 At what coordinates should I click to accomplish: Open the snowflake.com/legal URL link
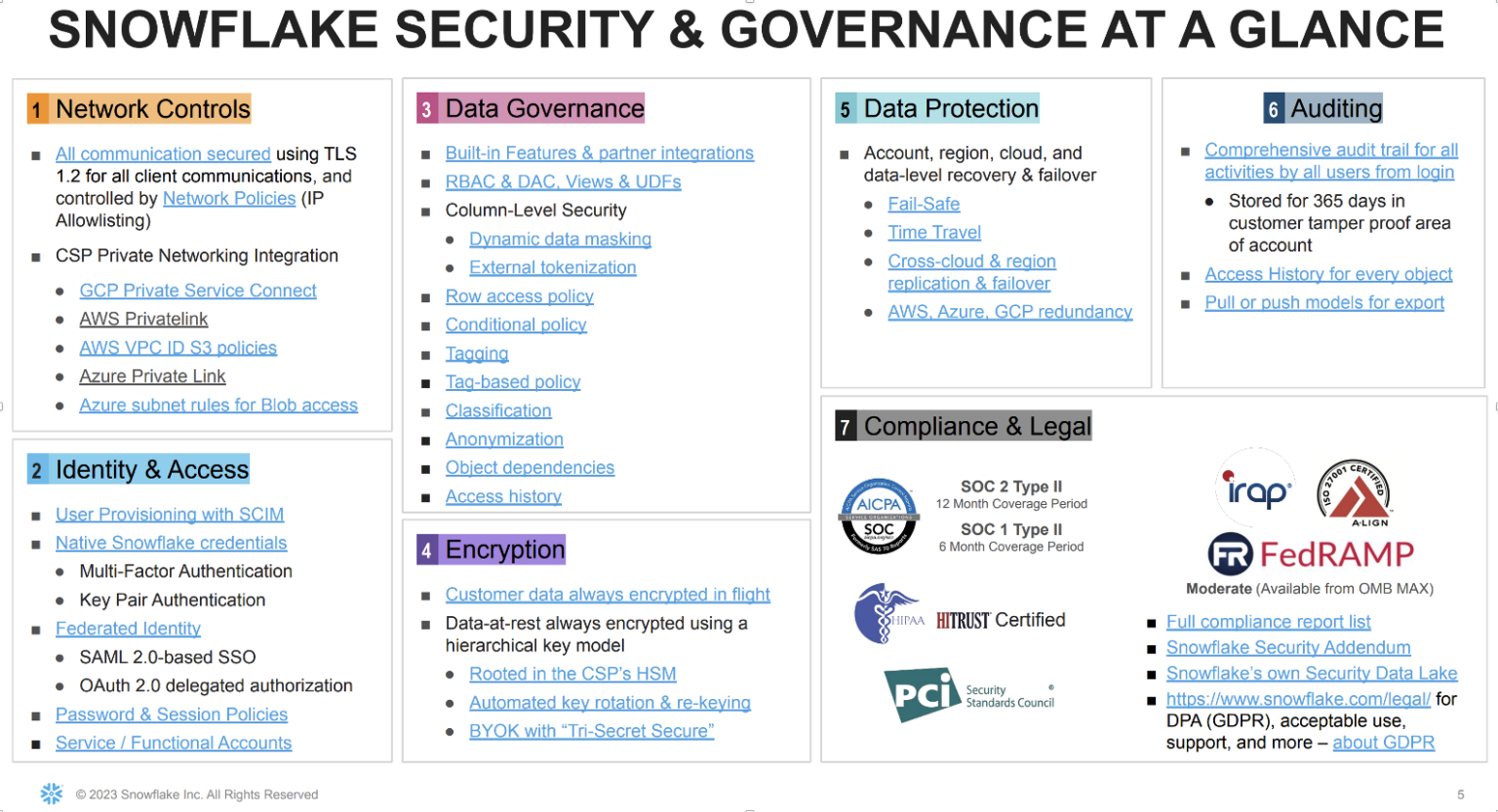pos(1298,699)
